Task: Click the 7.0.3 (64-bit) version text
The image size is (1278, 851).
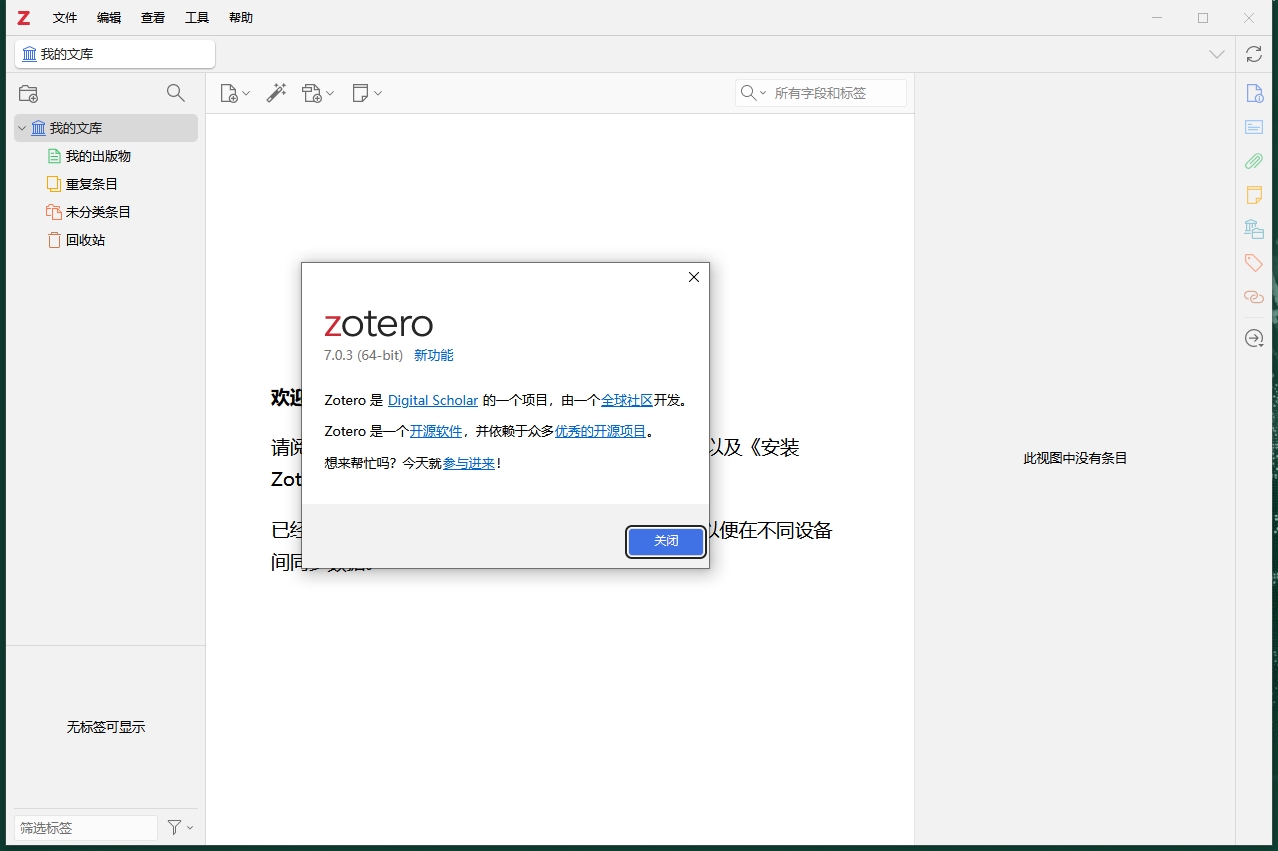Action: click(364, 355)
